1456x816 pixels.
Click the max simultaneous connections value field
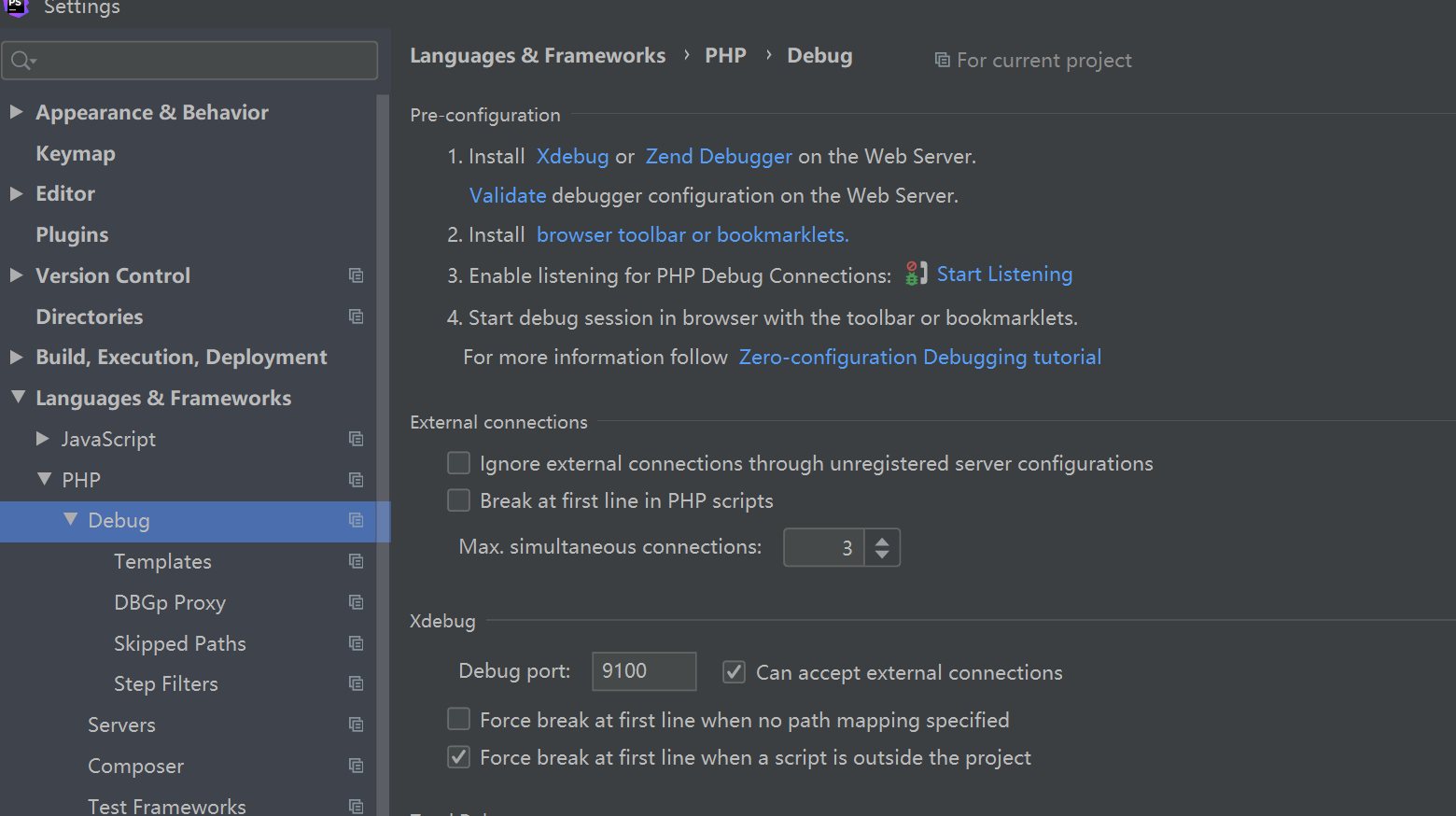tap(823, 547)
